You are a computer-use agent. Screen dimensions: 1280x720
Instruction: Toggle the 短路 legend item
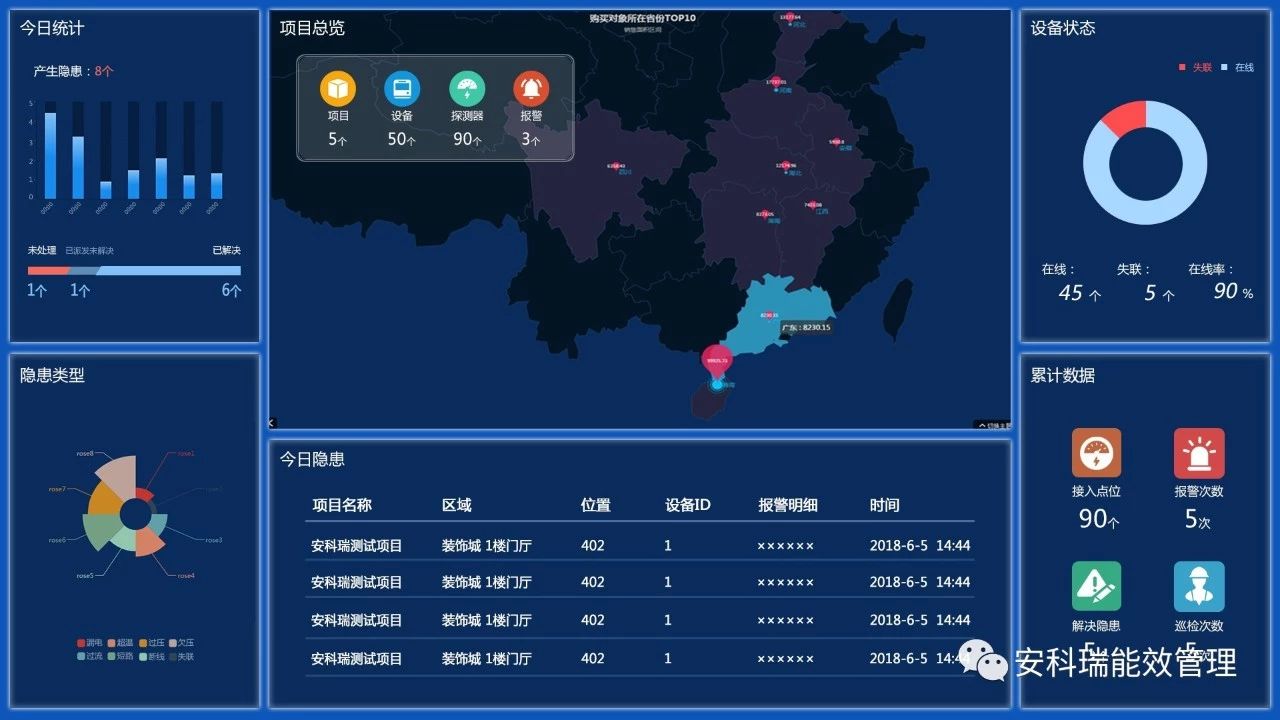pyautogui.click(x=120, y=656)
